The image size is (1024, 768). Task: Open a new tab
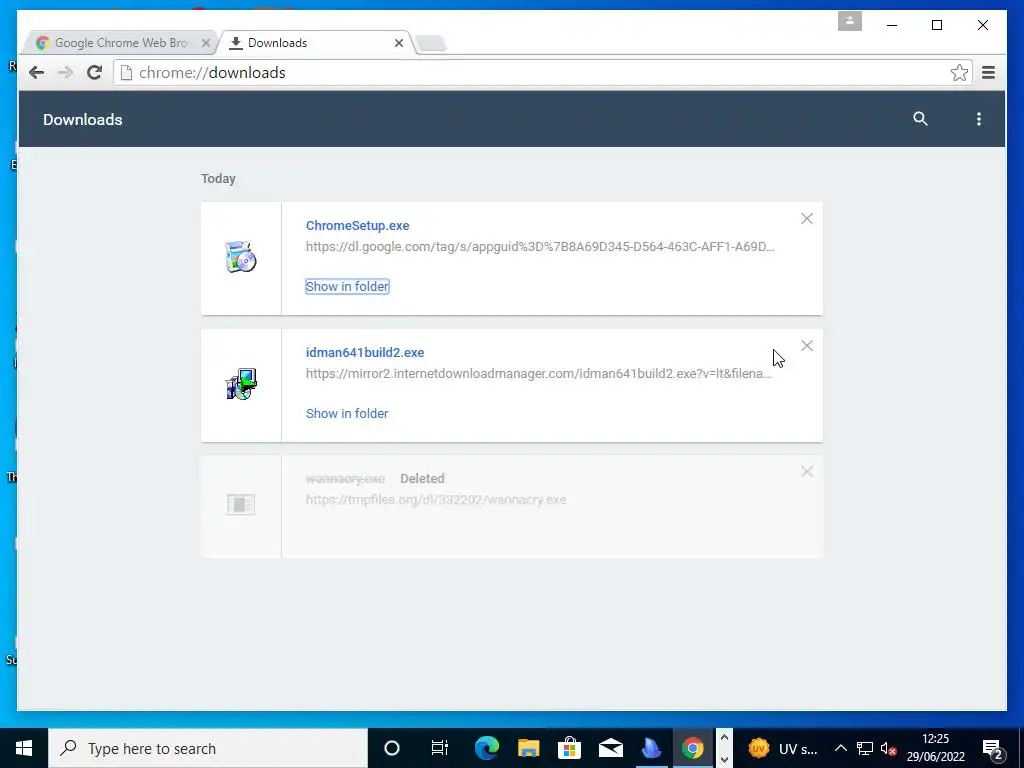pos(431,43)
